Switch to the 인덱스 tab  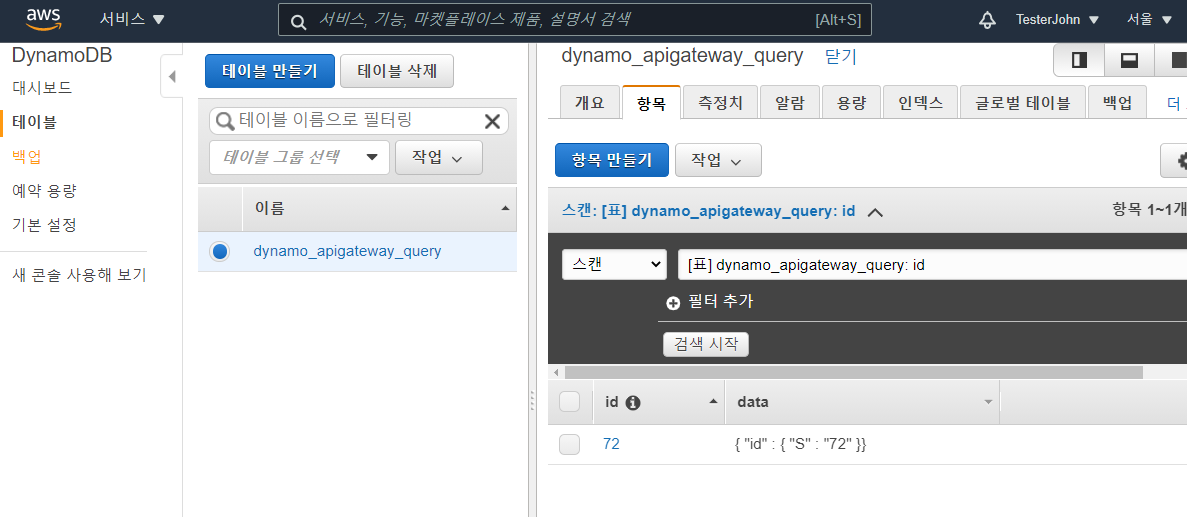point(920,103)
